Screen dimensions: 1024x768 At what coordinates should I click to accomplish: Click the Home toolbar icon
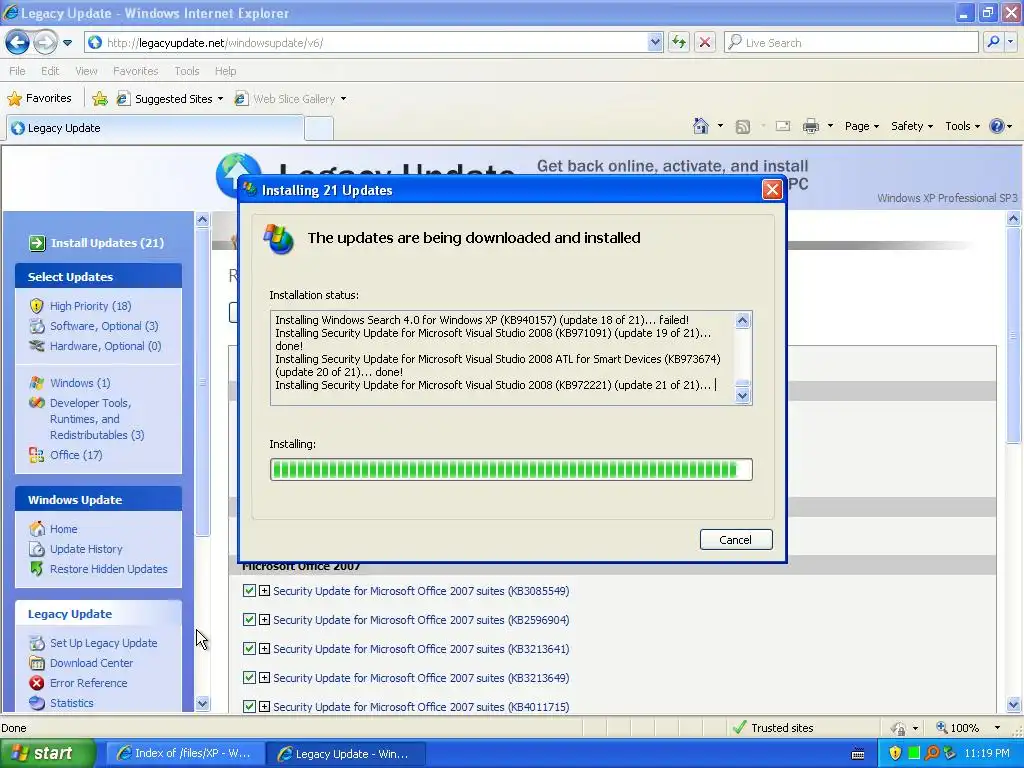click(701, 126)
